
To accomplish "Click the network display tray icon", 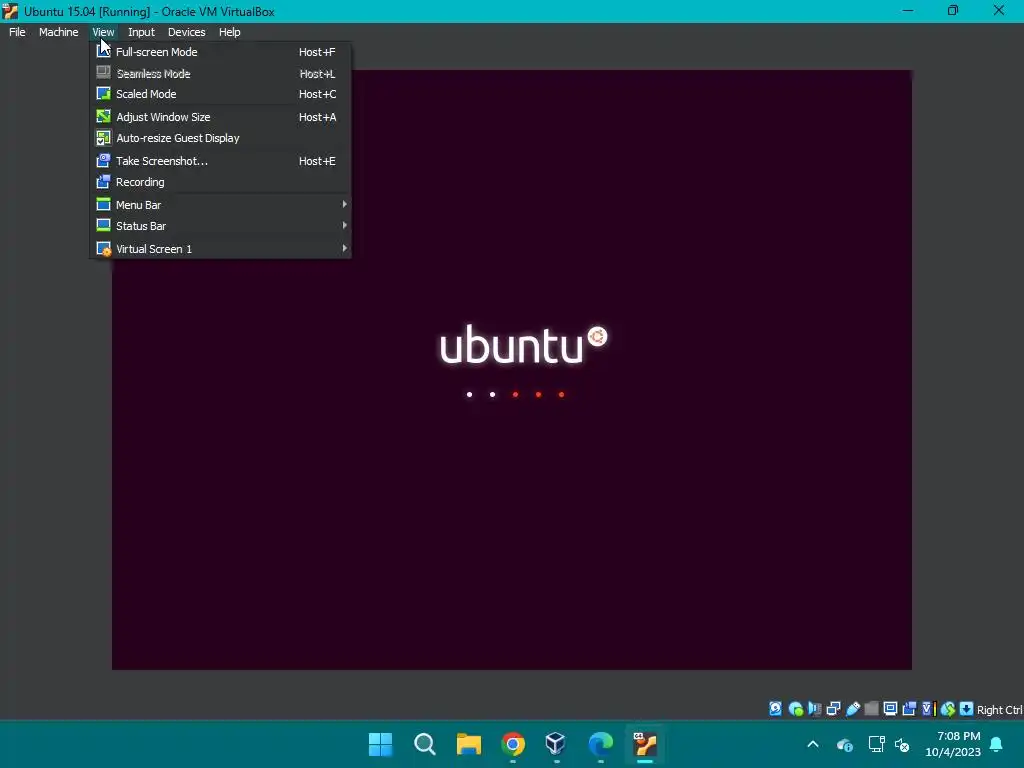I will (876, 744).
